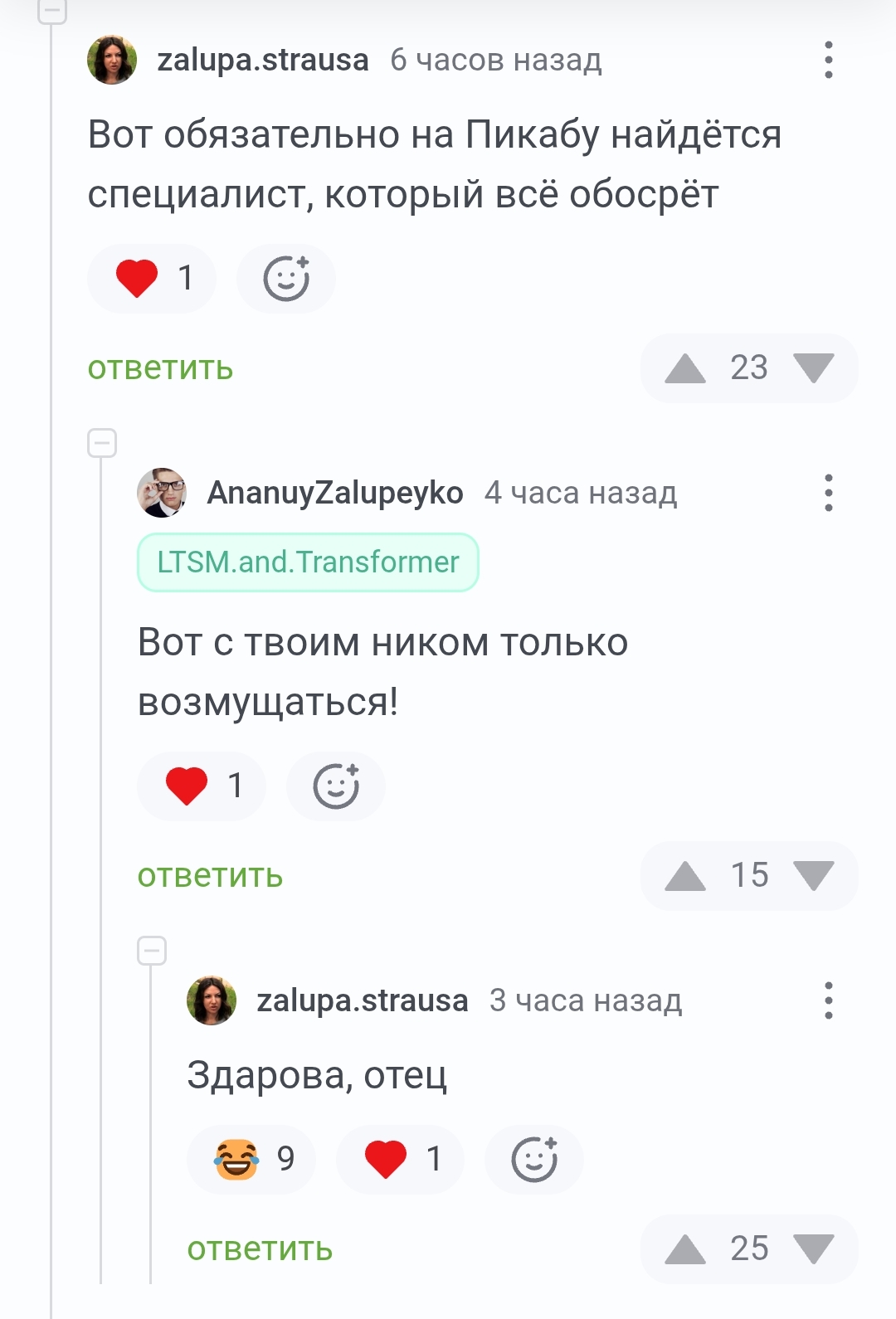Image resolution: width=896 pixels, height=1319 pixels.
Task: Open three-dot menu on 'Здарова, отец' comment
Action: coord(828,1000)
